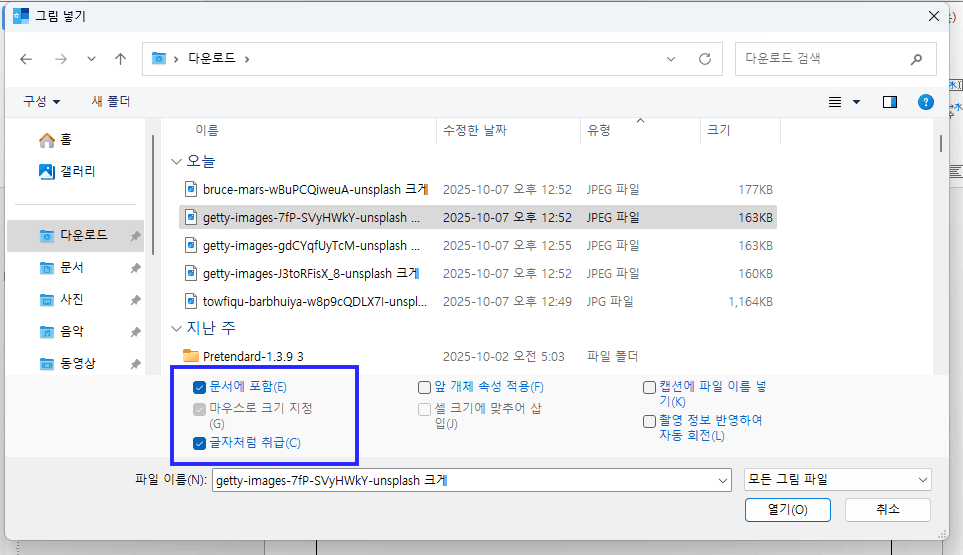Screen dimensions: 963x555
Task: Click the Up one level arrow
Action: (120, 59)
